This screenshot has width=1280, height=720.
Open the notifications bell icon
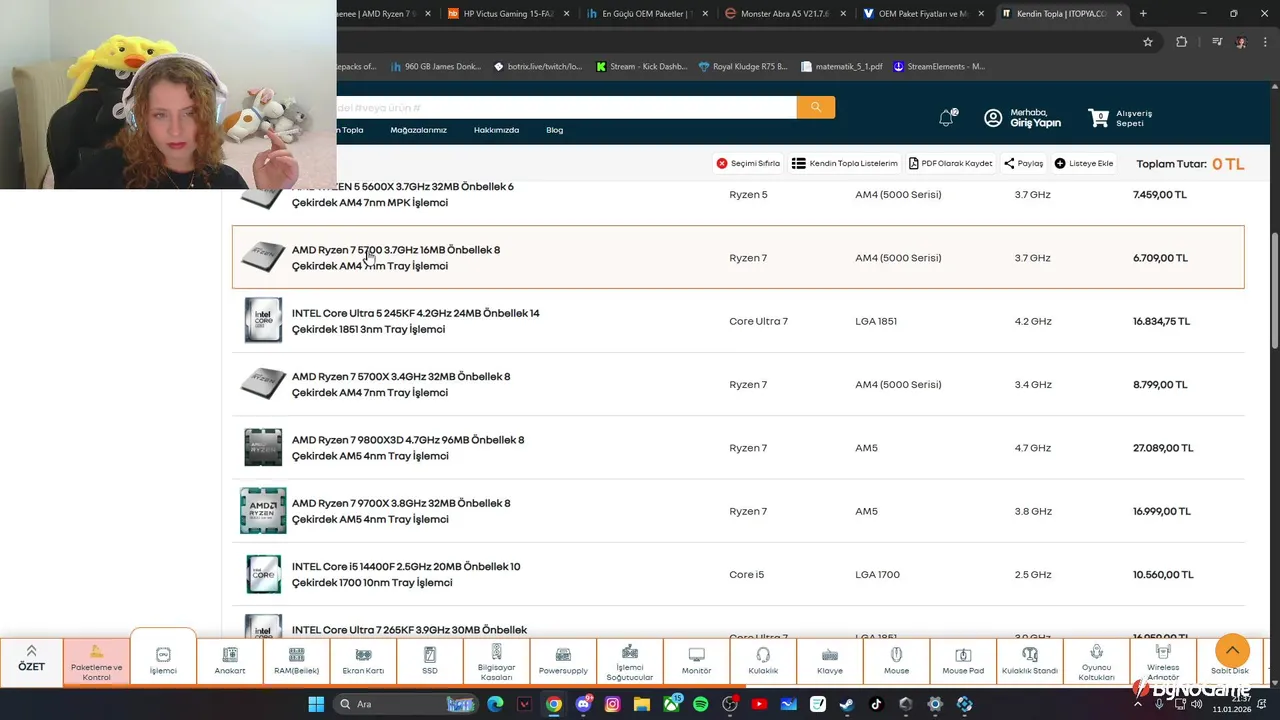946,118
